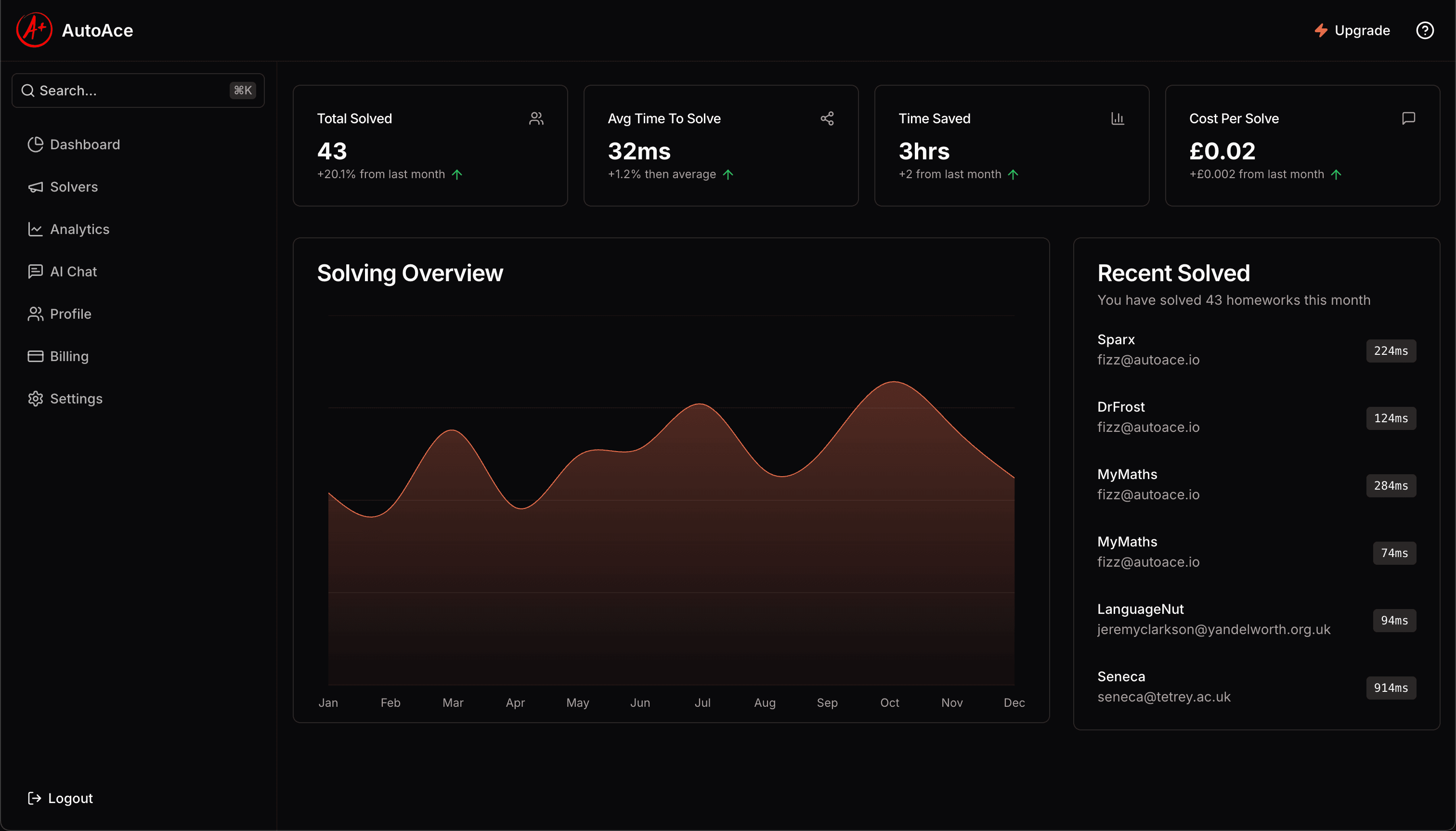Click the bar-chart icon on Time Saved card

pyautogui.click(x=1117, y=118)
